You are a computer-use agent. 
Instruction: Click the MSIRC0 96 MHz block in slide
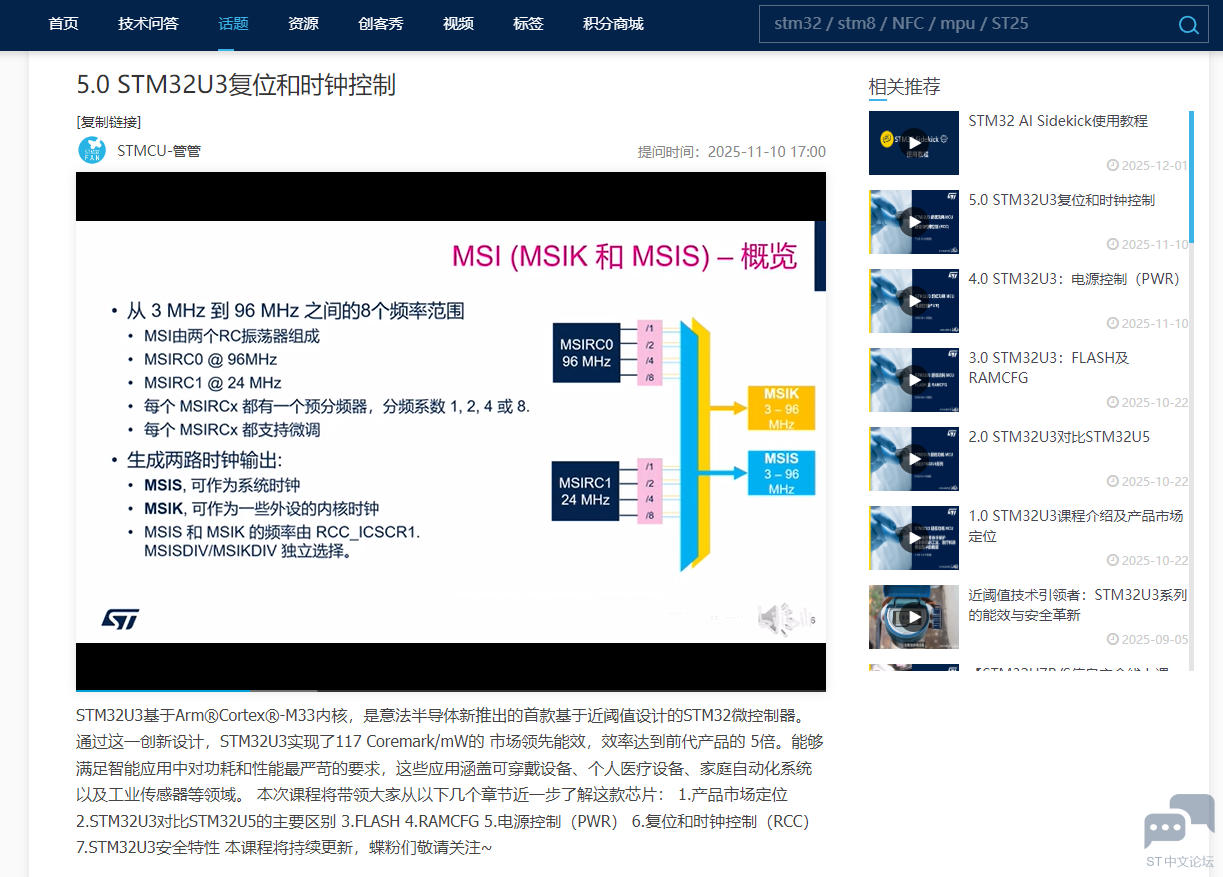(585, 351)
